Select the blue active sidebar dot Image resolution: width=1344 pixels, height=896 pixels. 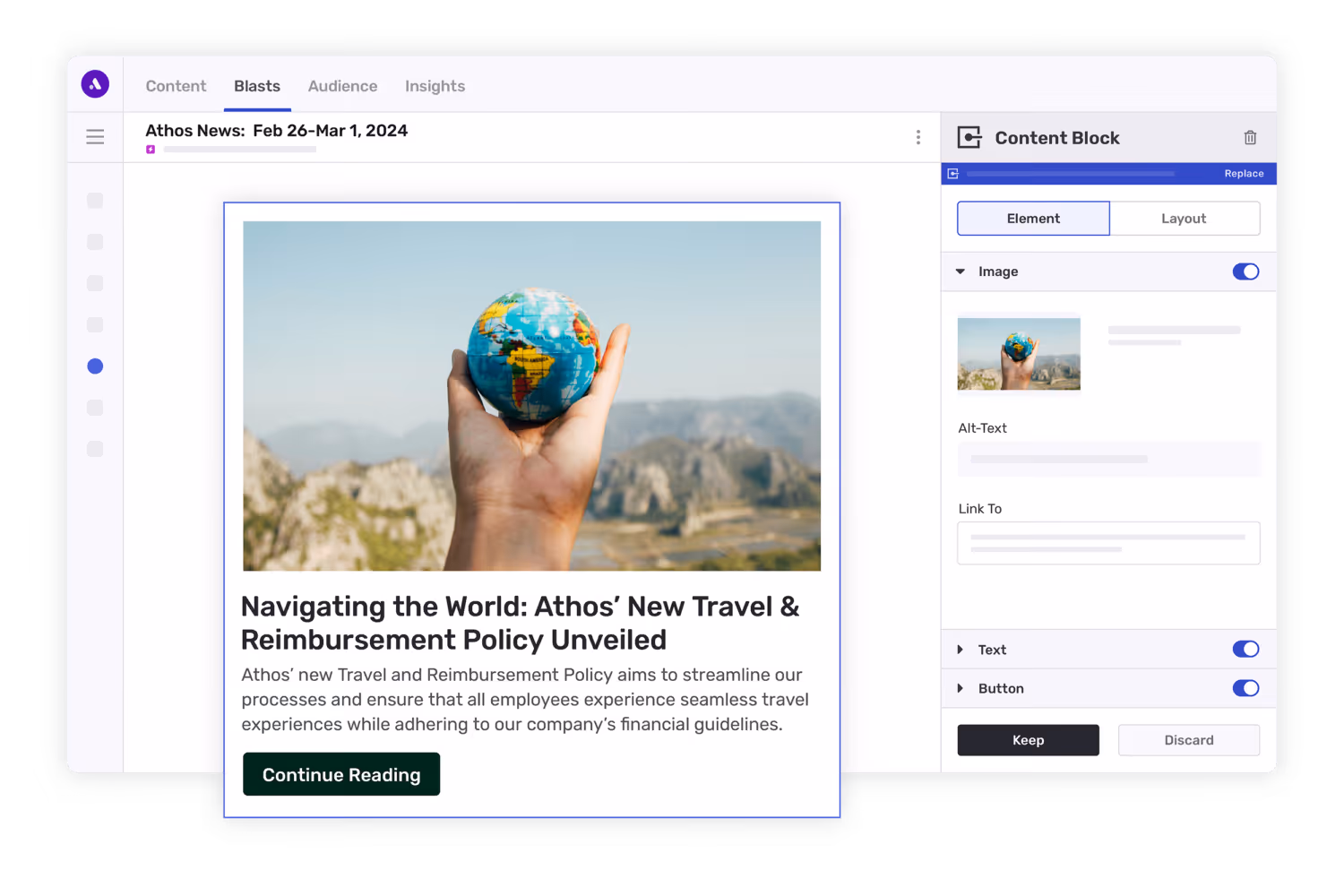(95, 366)
